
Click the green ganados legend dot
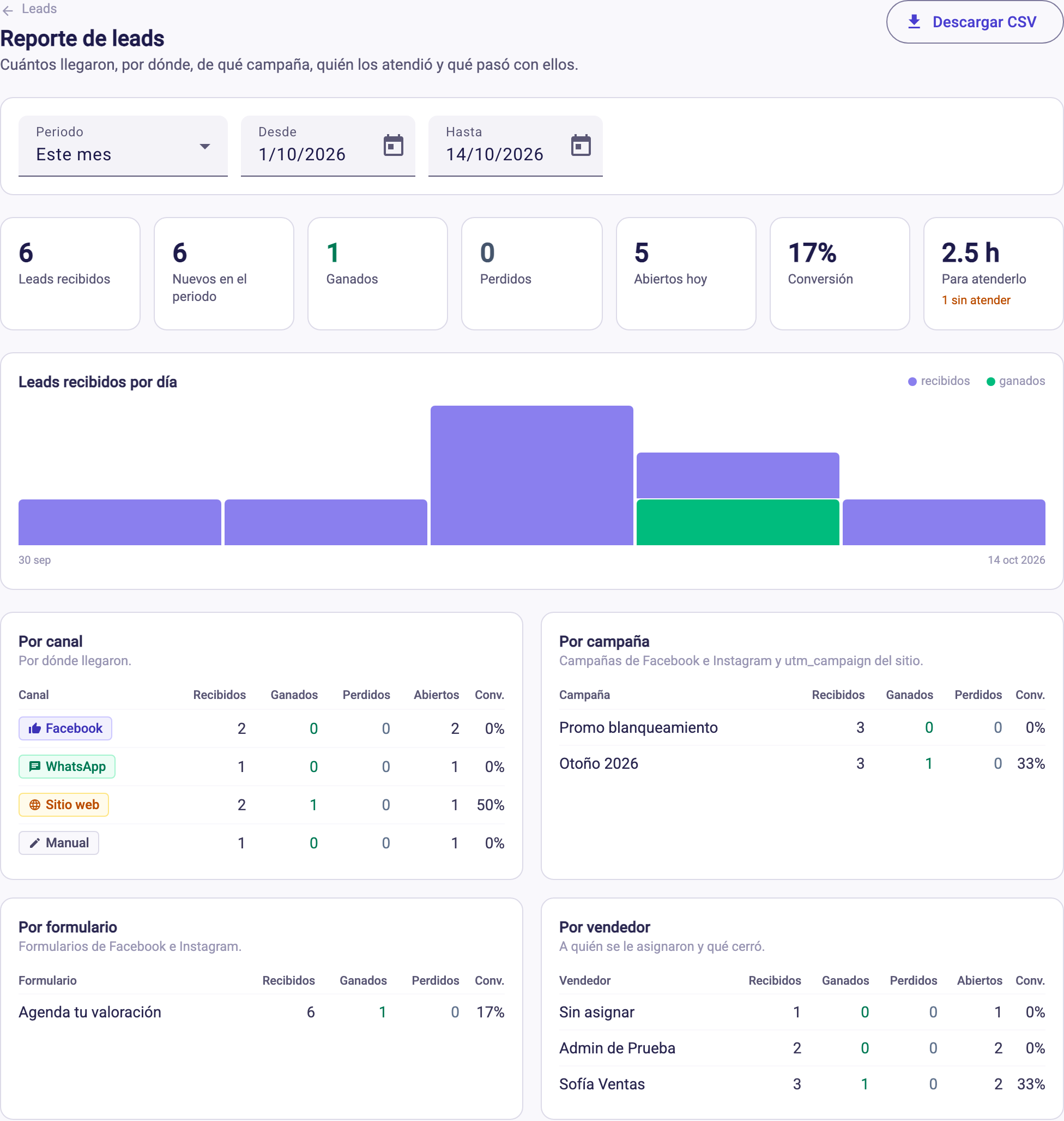pyautogui.click(x=990, y=382)
